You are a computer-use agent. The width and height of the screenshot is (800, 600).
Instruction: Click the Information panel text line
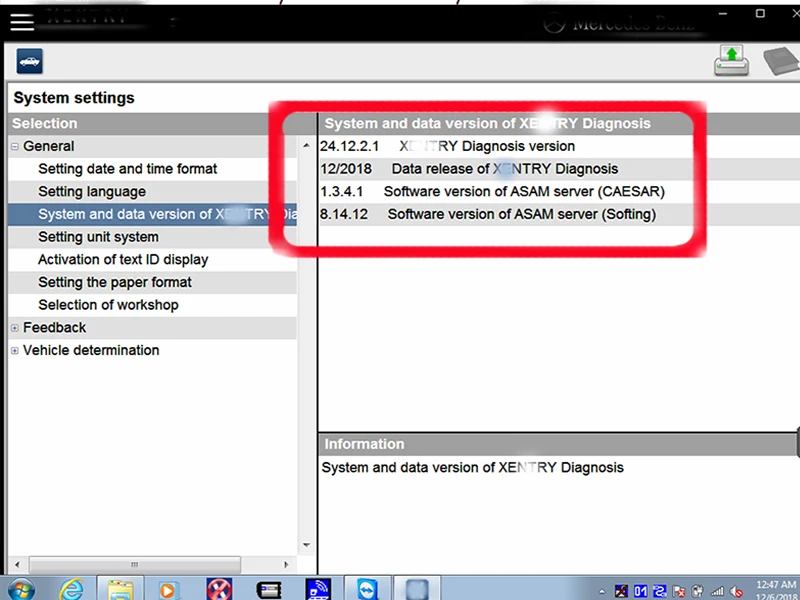click(472, 468)
